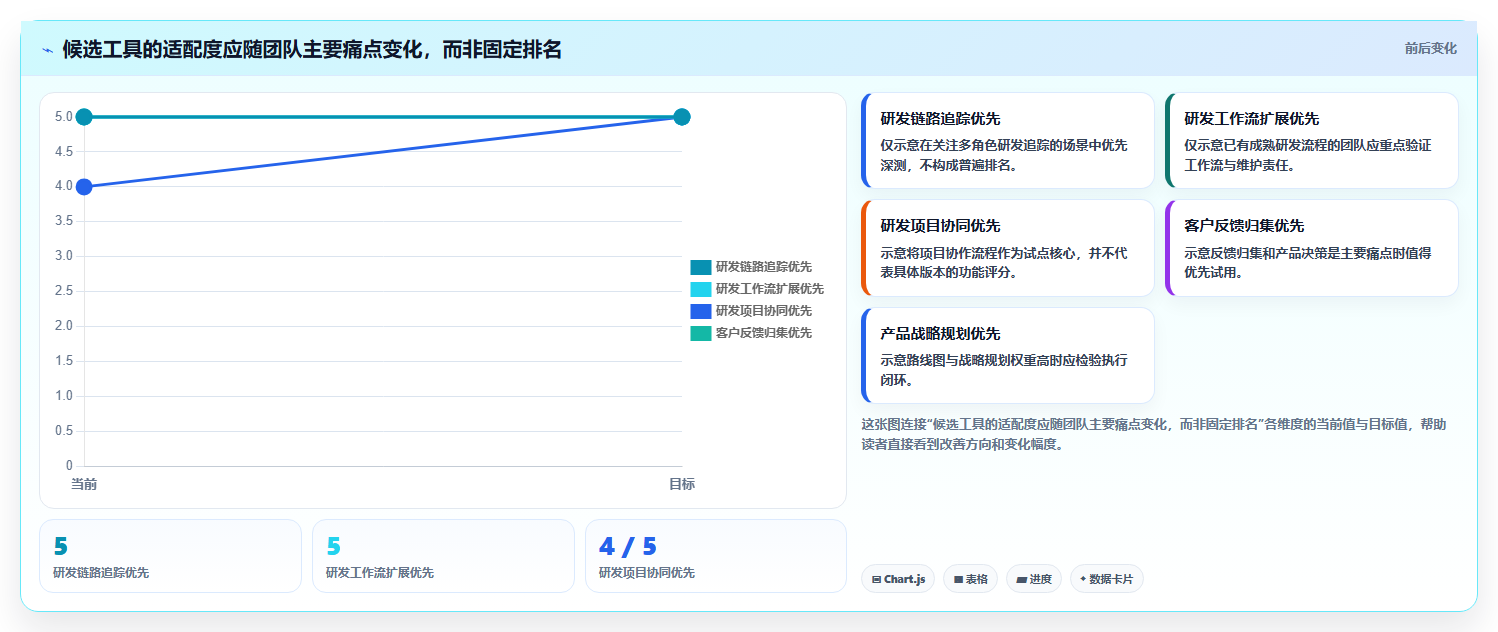Click the 表格 chip icon

pos(958,579)
